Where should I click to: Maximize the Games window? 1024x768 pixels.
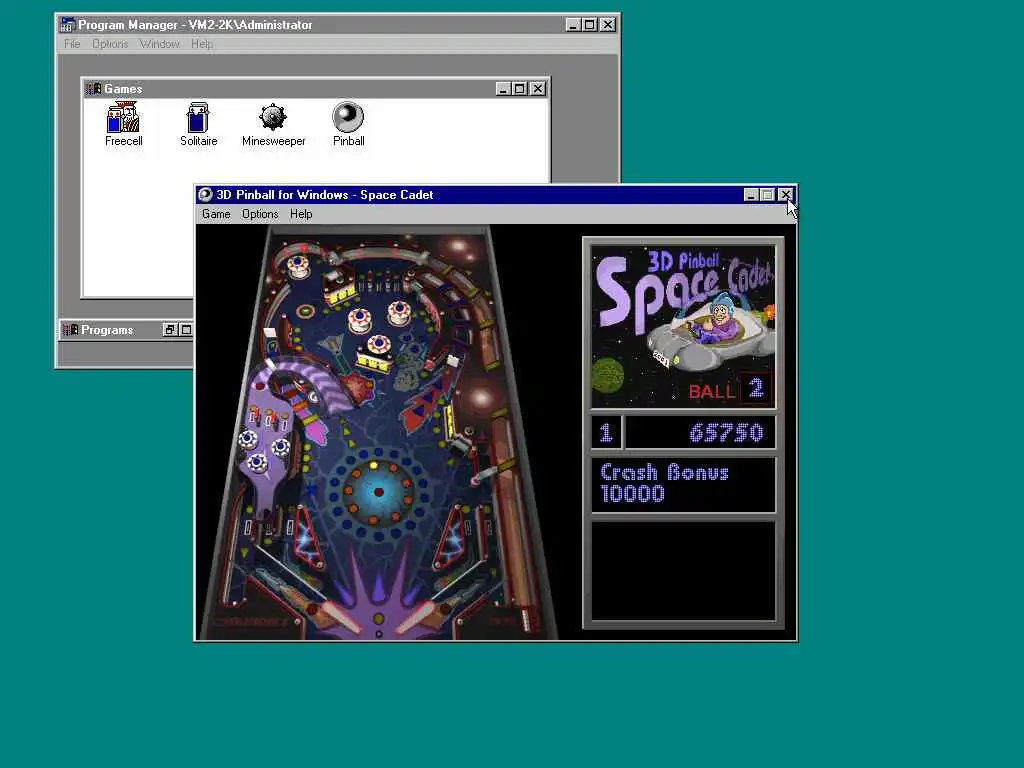click(520, 89)
